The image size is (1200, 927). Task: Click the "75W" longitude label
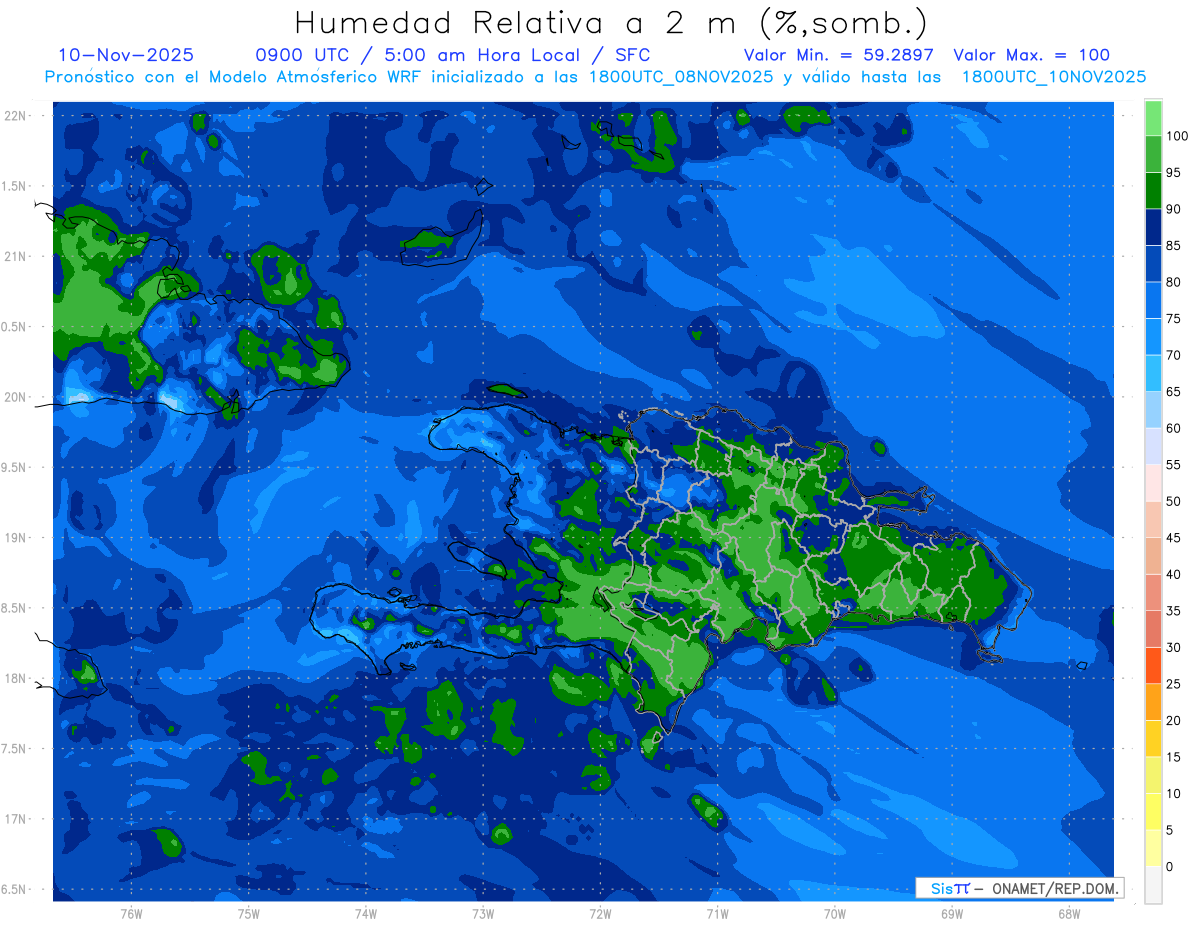pyautogui.click(x=249, y=913)
